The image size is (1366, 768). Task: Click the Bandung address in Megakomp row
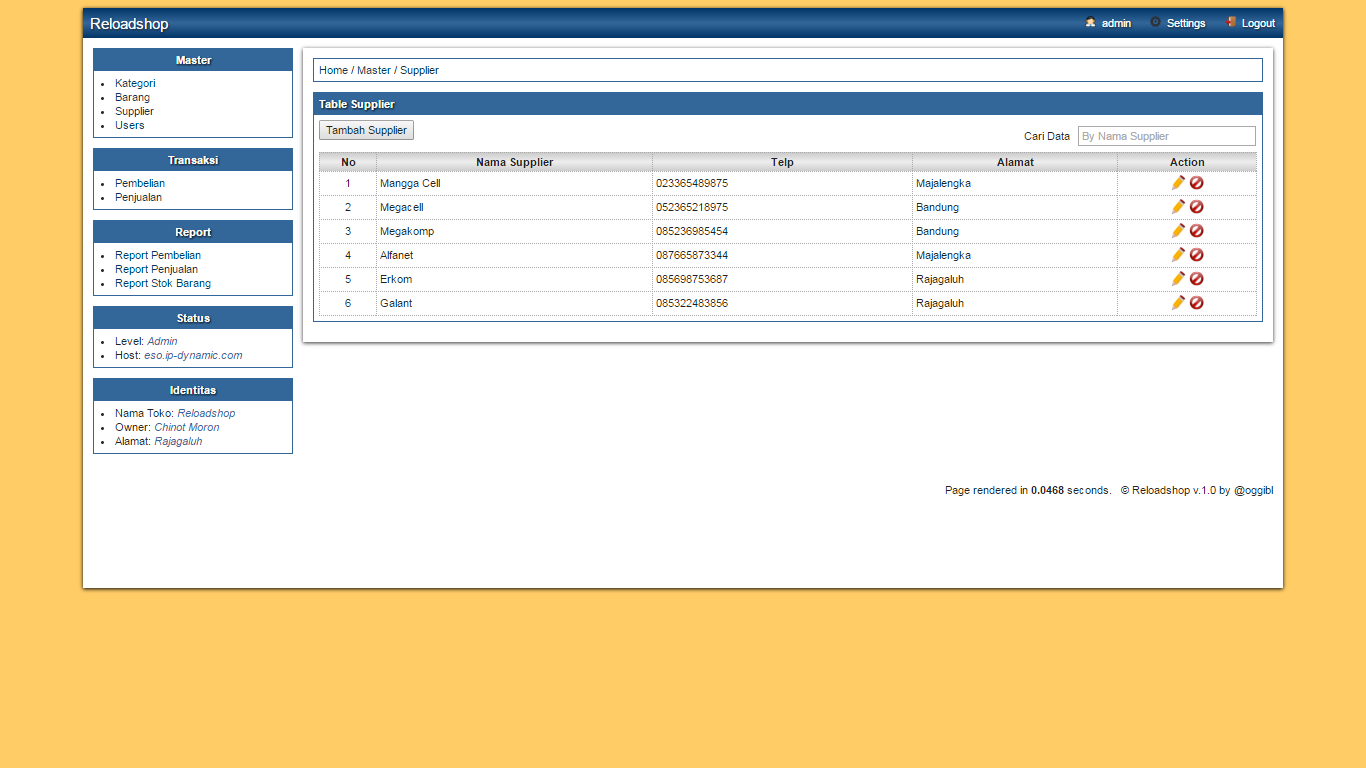937,231
